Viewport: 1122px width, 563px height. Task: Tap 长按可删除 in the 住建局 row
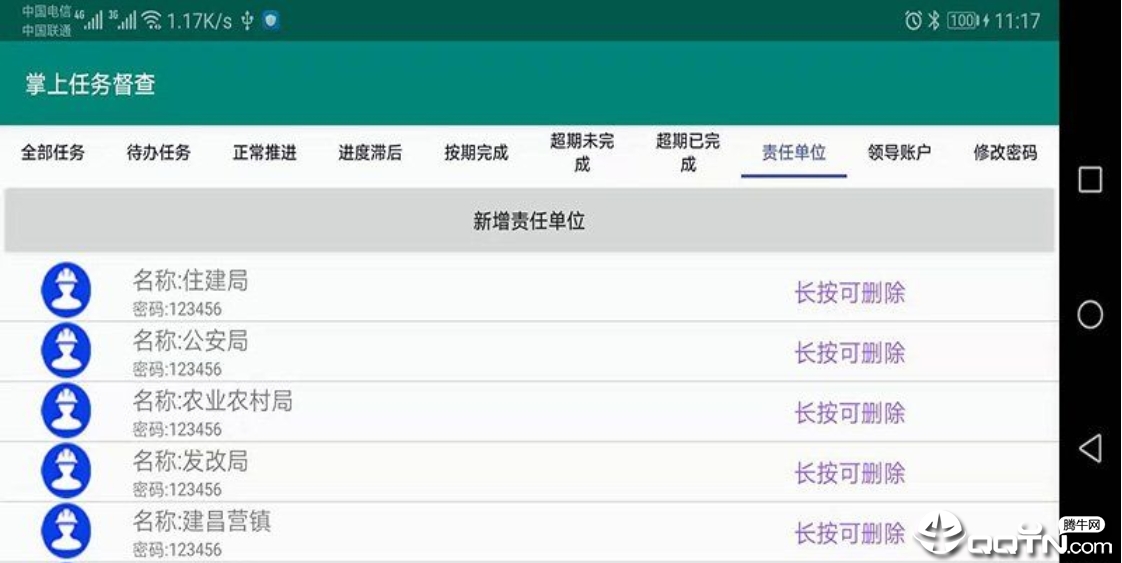click(849, 293)
